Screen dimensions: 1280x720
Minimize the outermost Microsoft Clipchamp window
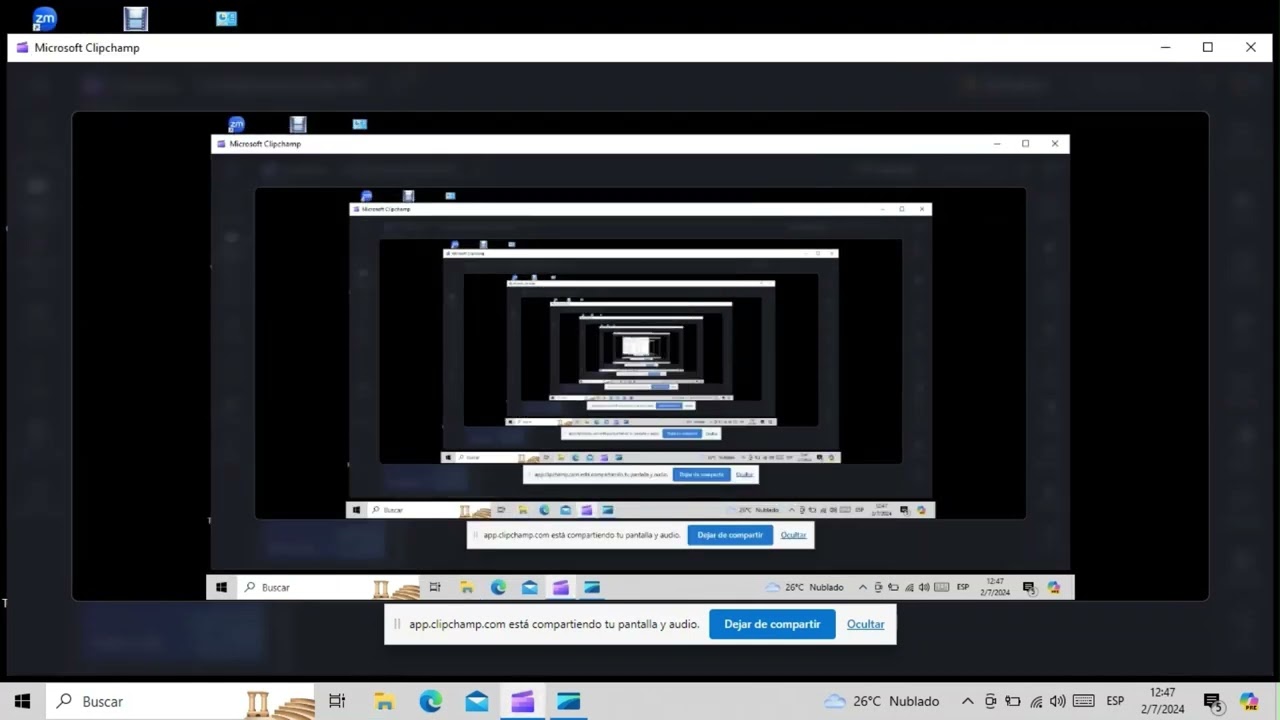[1165, 47]
